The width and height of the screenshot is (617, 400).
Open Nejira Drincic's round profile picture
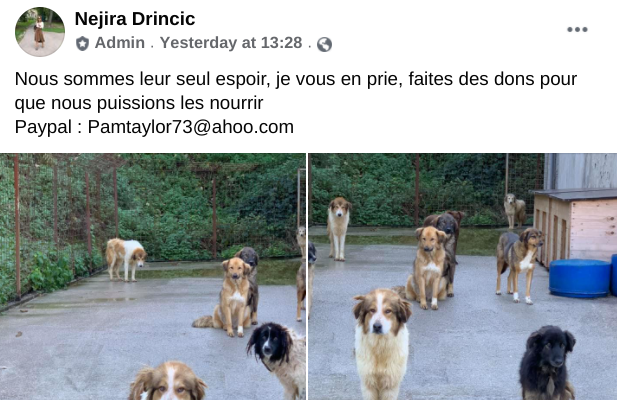click(40, 31)
